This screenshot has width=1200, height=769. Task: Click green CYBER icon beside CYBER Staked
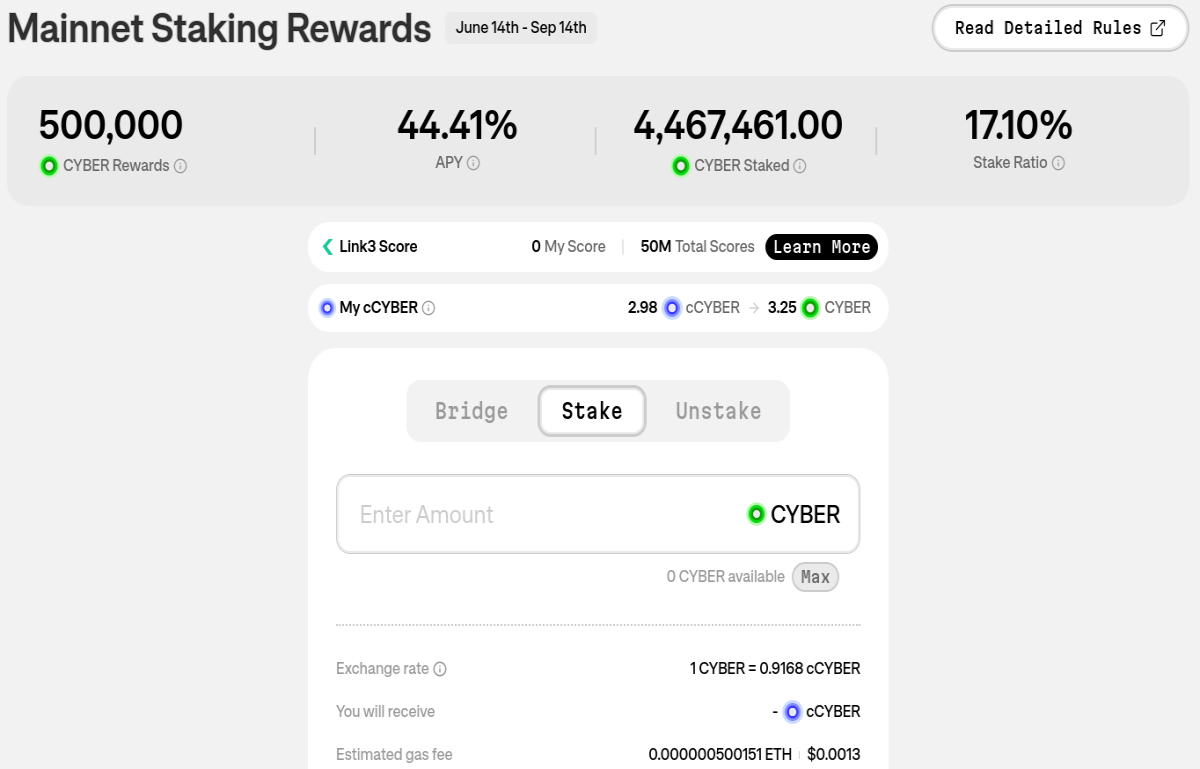(x=681, y=166)
